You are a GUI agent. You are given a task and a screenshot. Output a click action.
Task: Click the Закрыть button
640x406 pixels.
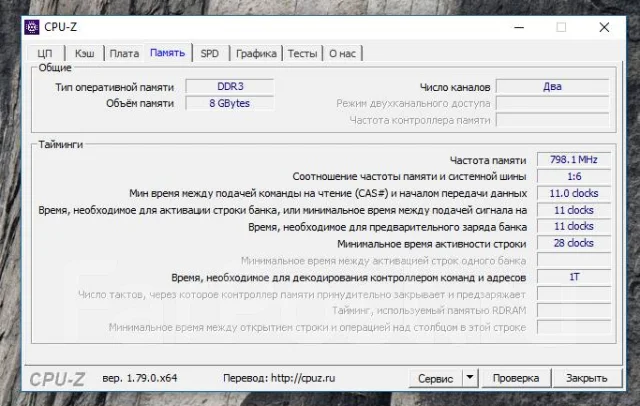587,378
